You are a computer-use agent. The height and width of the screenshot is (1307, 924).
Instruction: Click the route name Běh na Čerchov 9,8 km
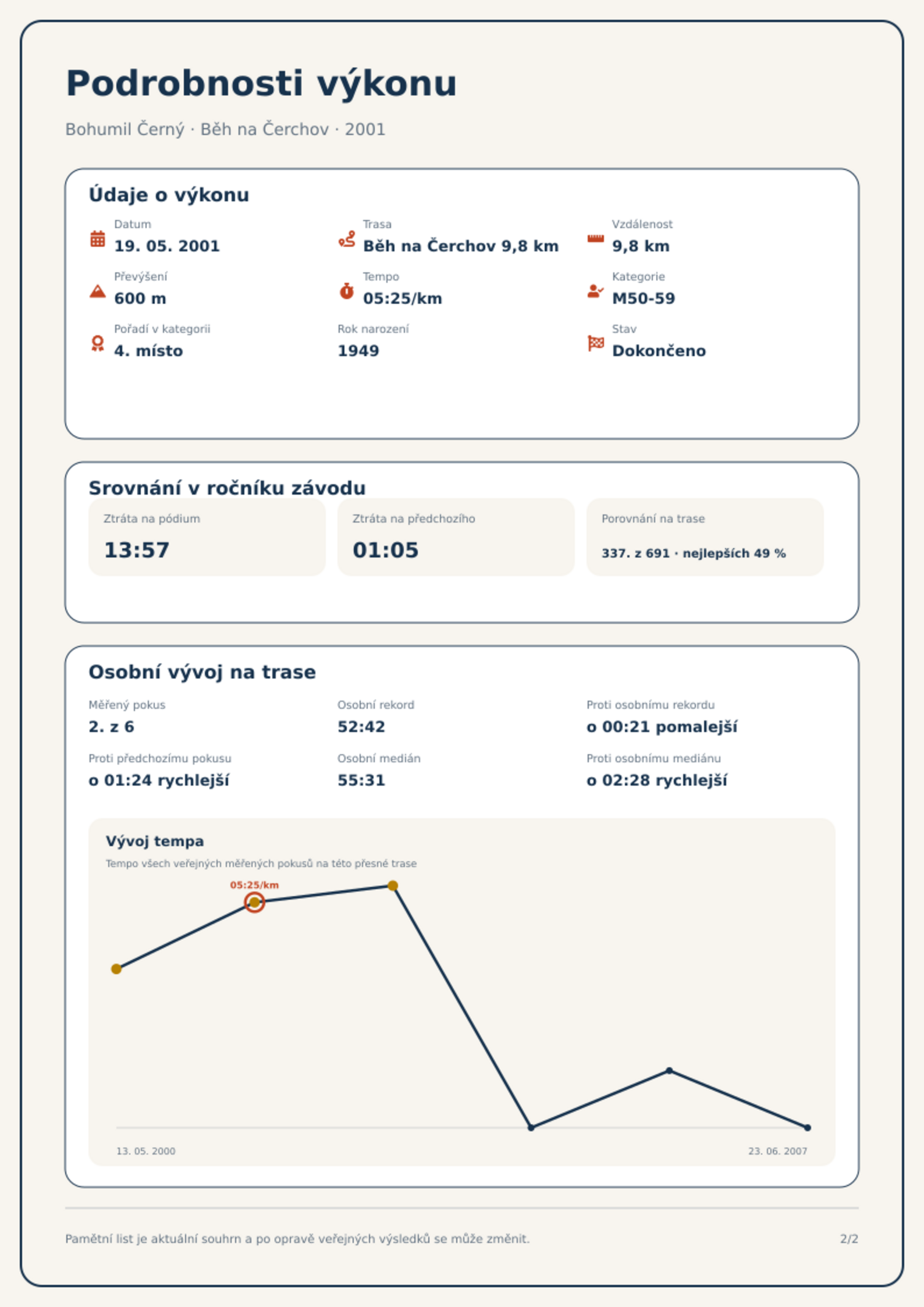pyautogui.click(x=460, y=246)
